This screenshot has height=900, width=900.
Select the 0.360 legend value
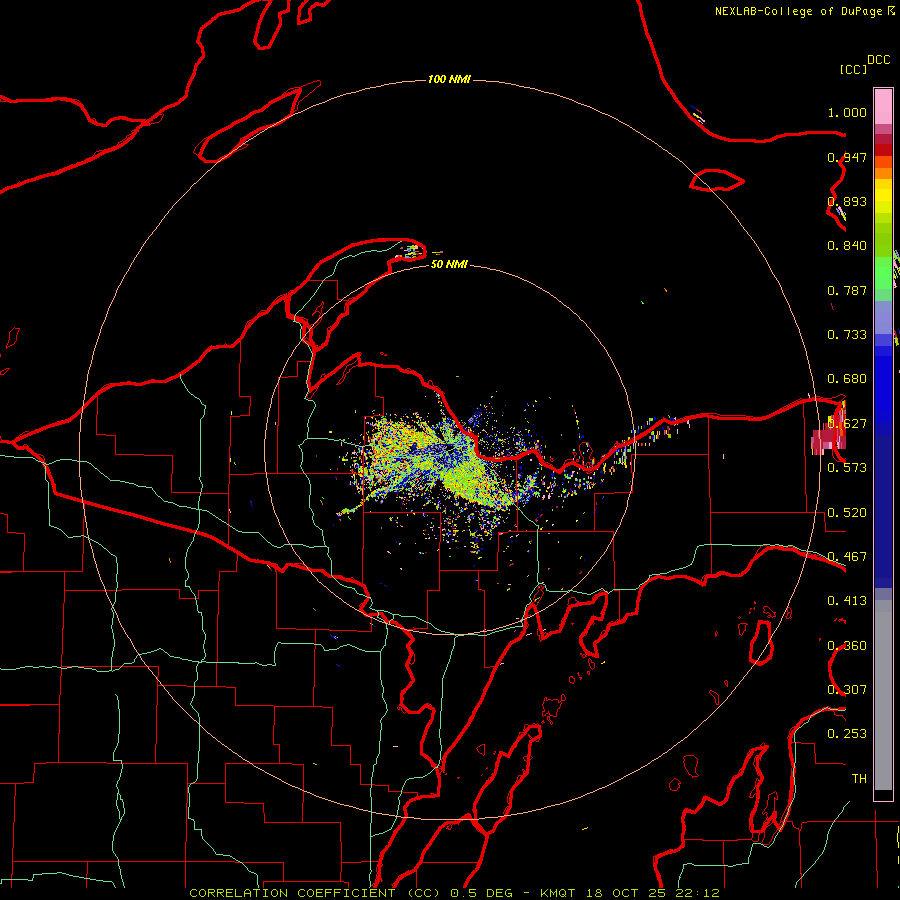click(x=847, y=646)
